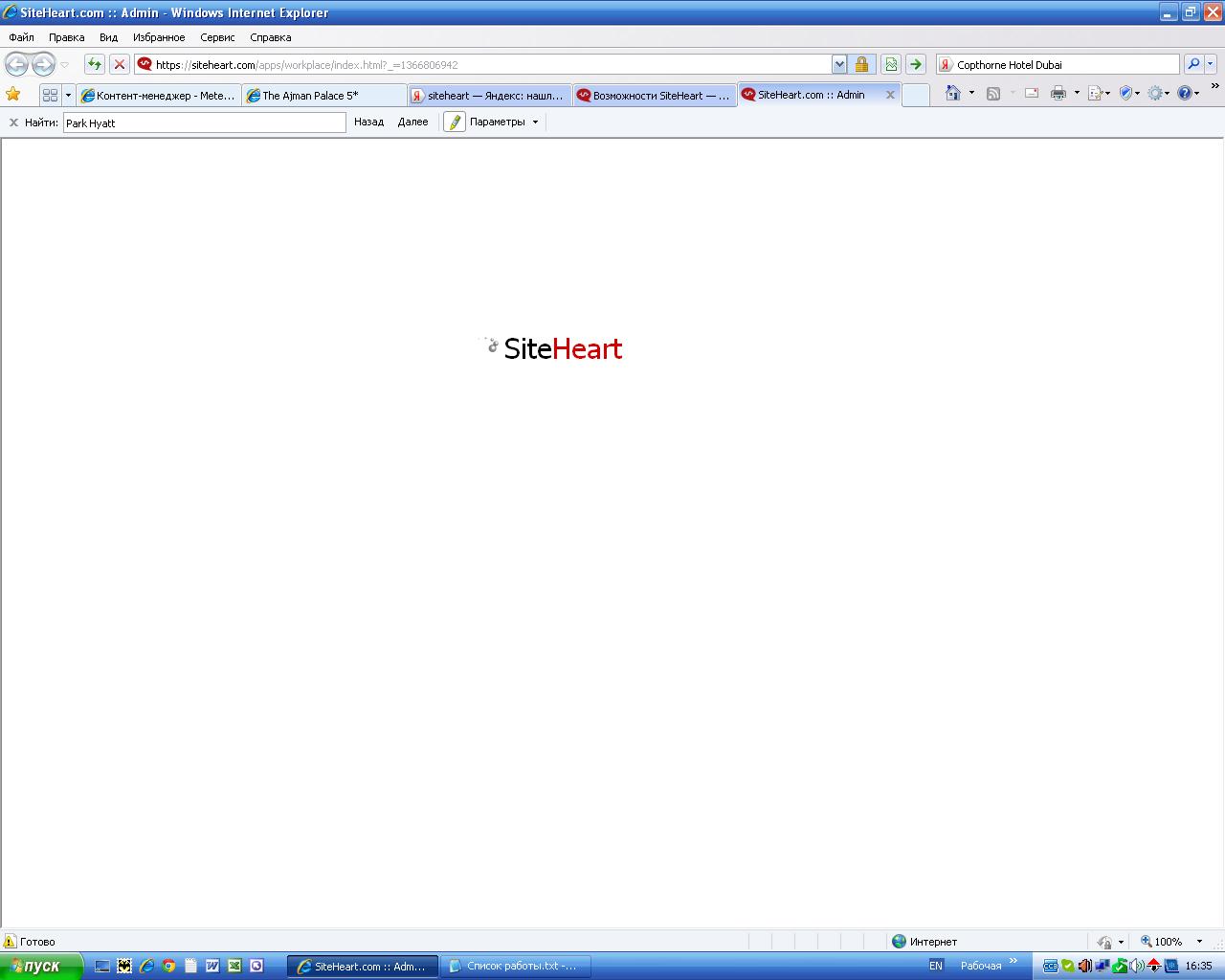Click the Интернет zone in status bar

coord(924,941)
